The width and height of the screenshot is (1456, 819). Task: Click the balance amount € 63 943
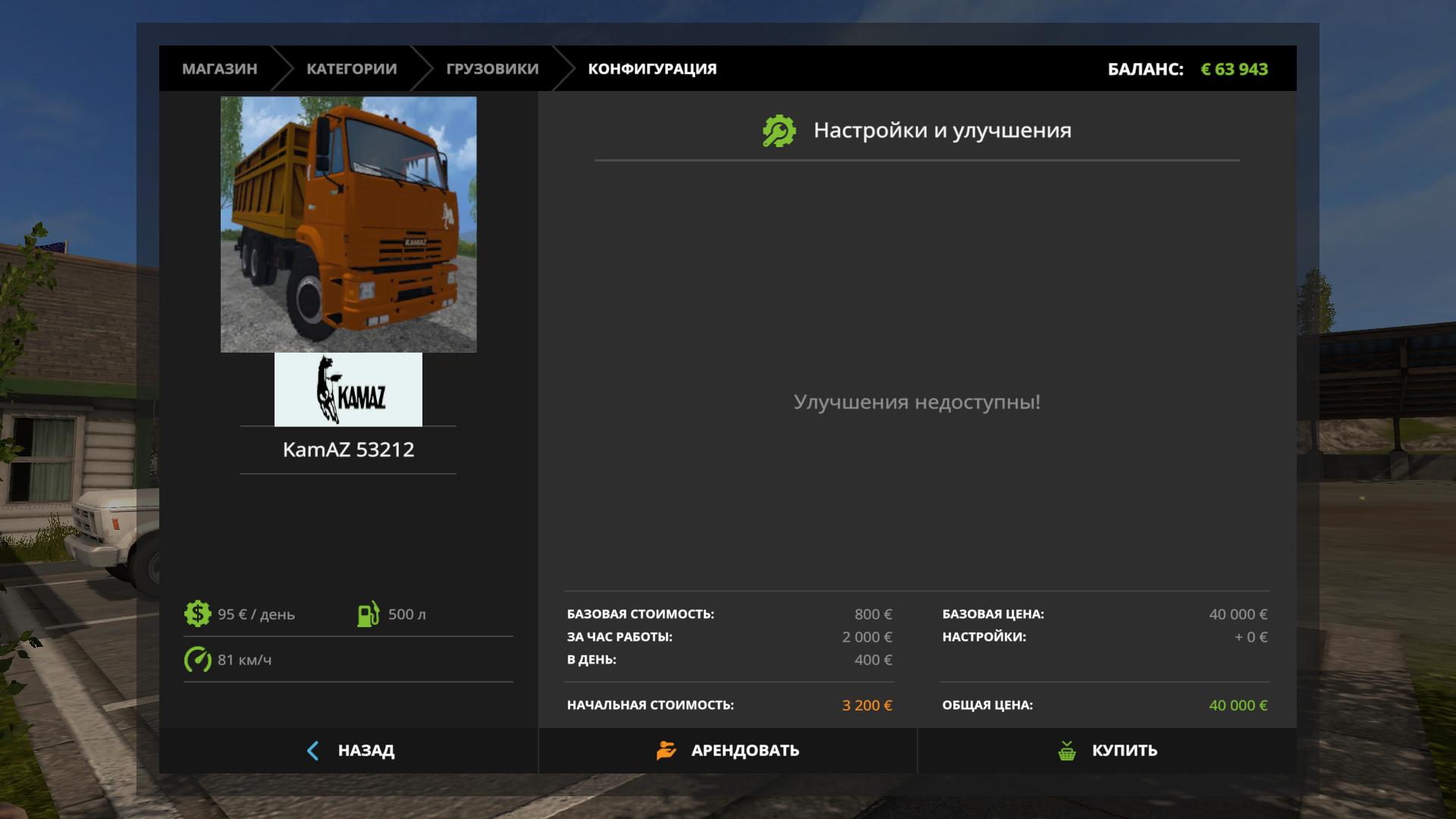coord(1234,69)
